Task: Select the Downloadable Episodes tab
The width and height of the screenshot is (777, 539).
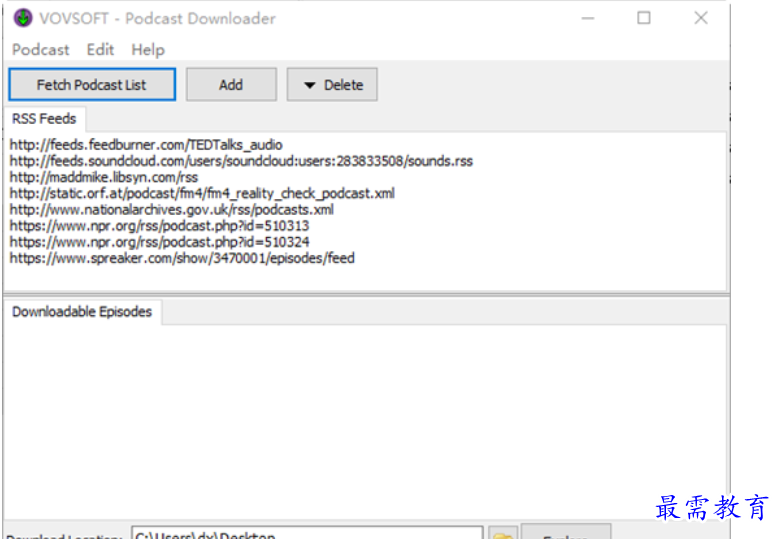Action: pos(82,312)
